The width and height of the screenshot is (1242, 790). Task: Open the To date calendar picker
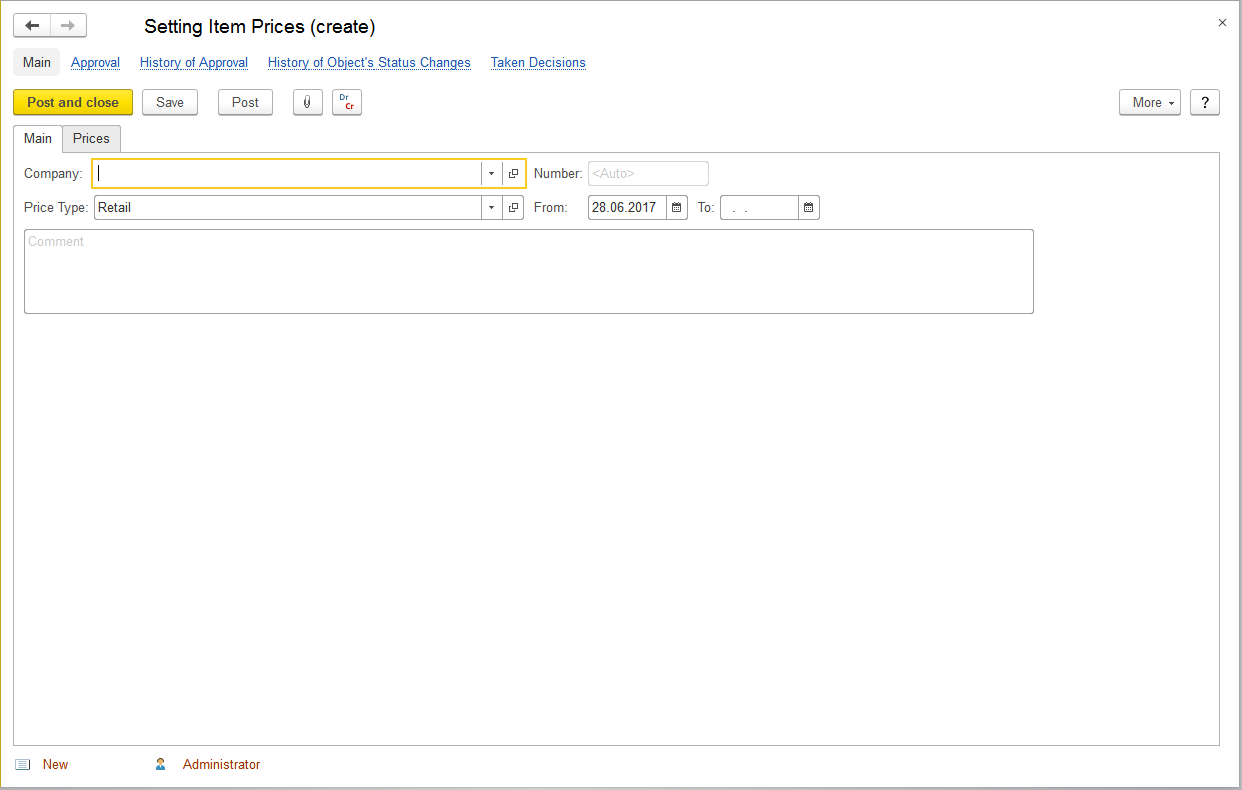tap(809, 208)
